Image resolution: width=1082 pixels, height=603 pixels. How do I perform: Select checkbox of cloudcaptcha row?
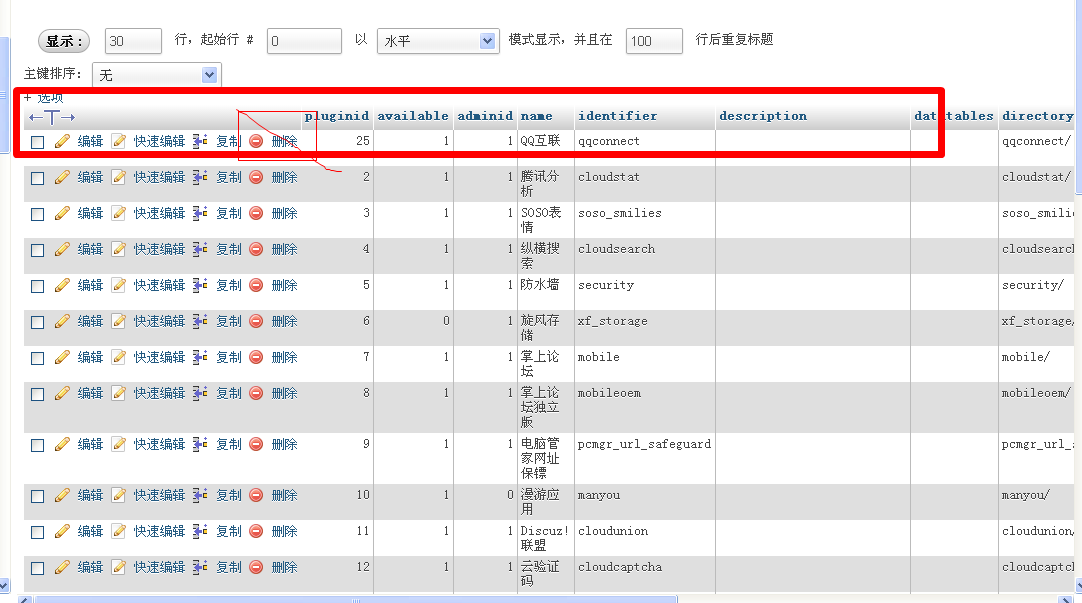(x=38, y=568)
